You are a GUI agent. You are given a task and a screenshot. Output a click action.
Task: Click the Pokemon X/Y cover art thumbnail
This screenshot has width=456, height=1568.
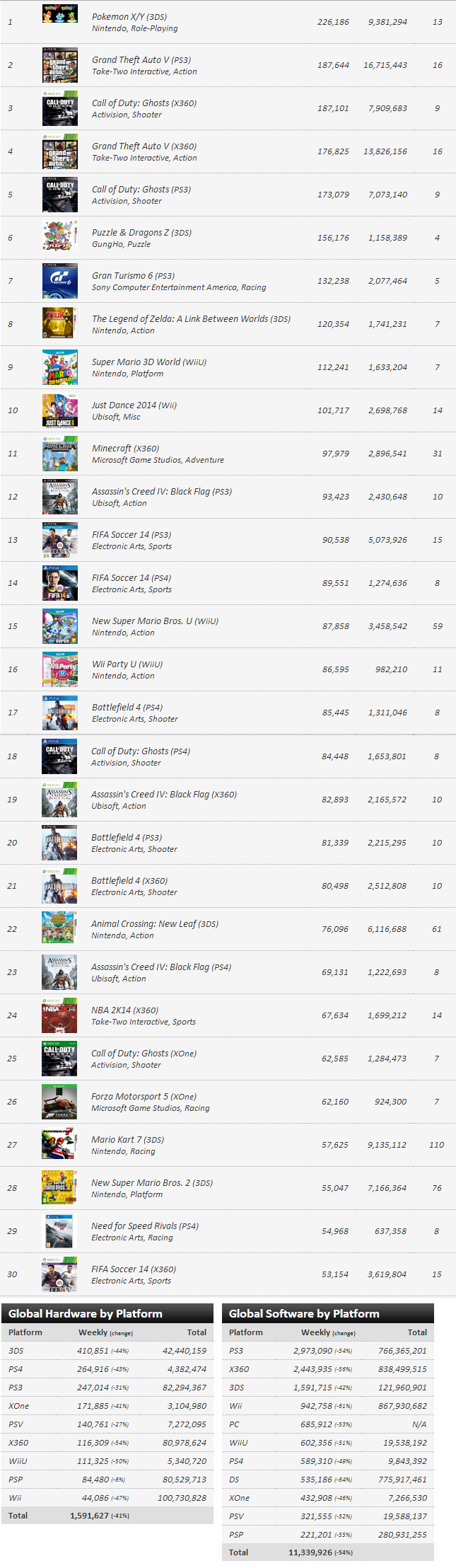pos(59,14)
